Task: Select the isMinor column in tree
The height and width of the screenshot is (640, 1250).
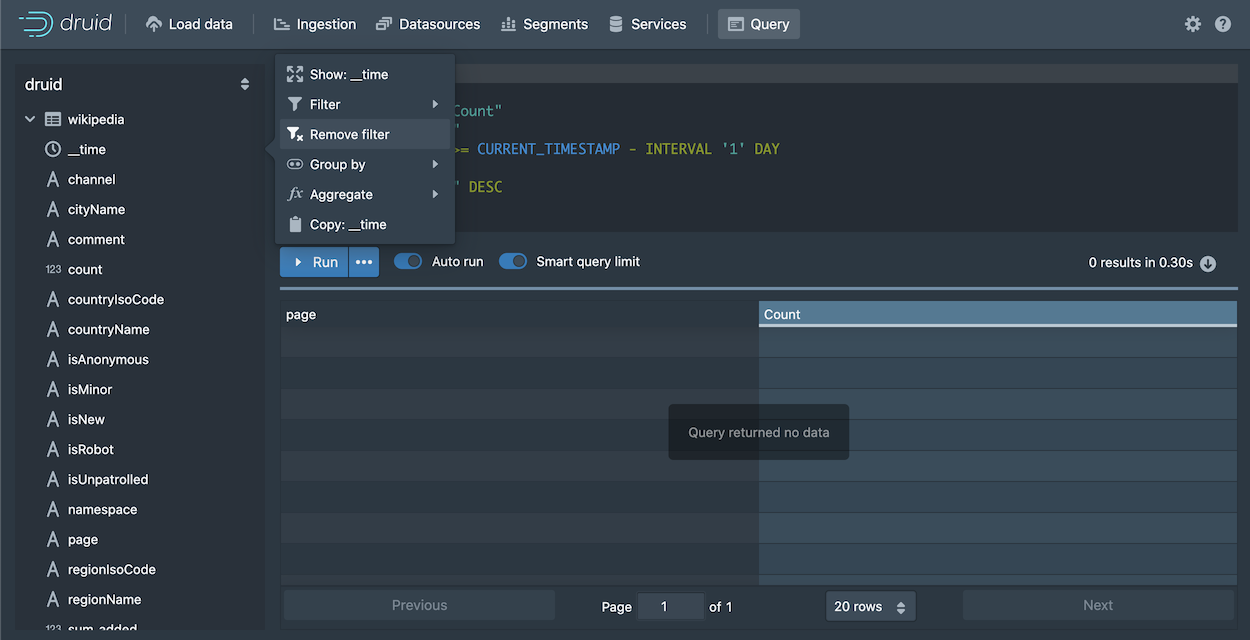Action: pos(90,389)
